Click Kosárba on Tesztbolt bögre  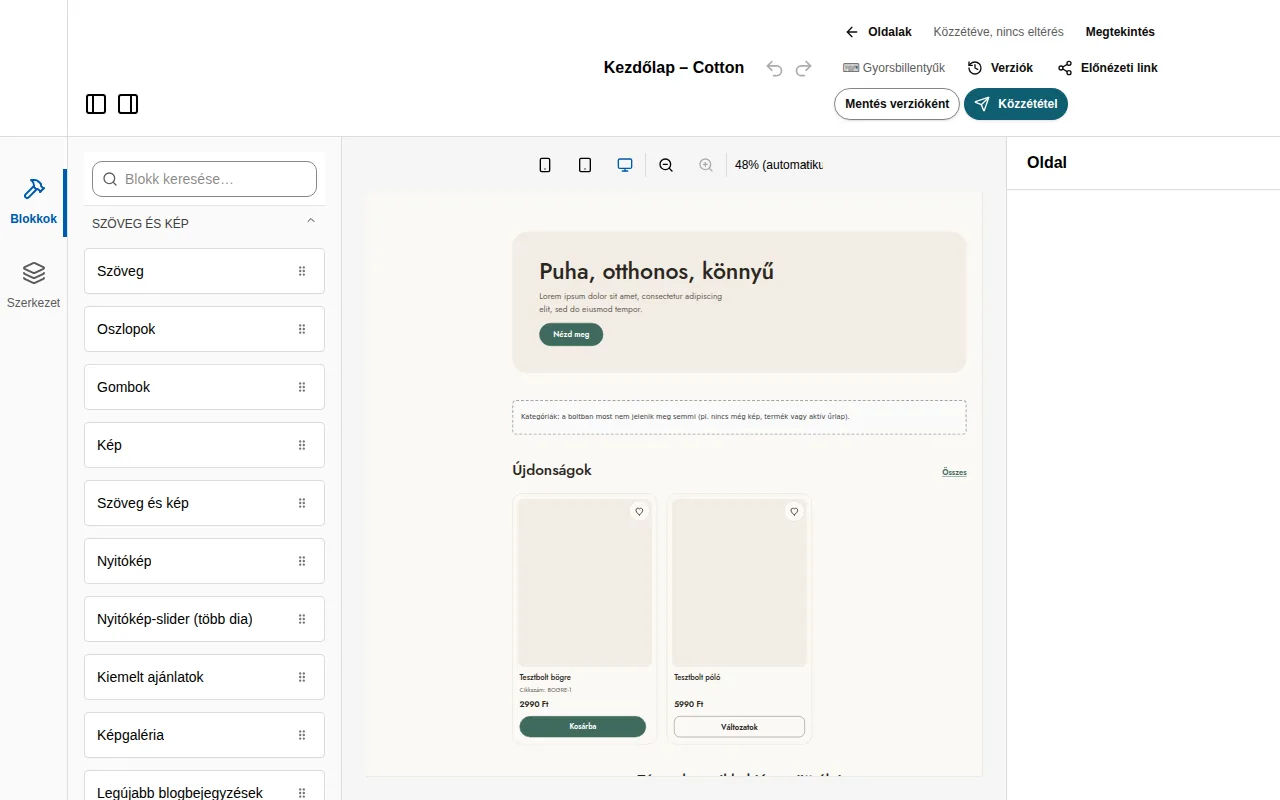tap(583, 726)
